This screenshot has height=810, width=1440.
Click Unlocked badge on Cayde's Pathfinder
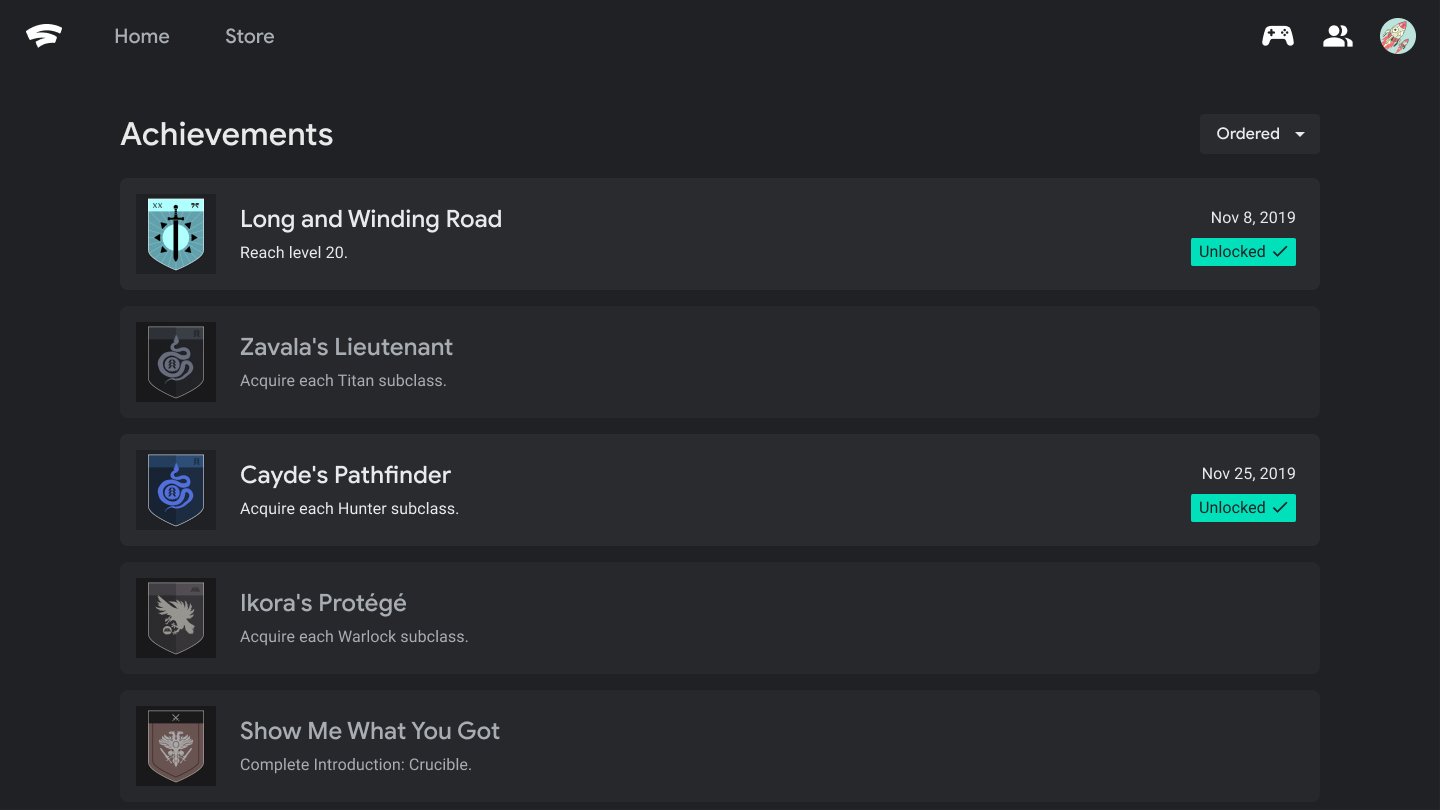point(1243,508)
